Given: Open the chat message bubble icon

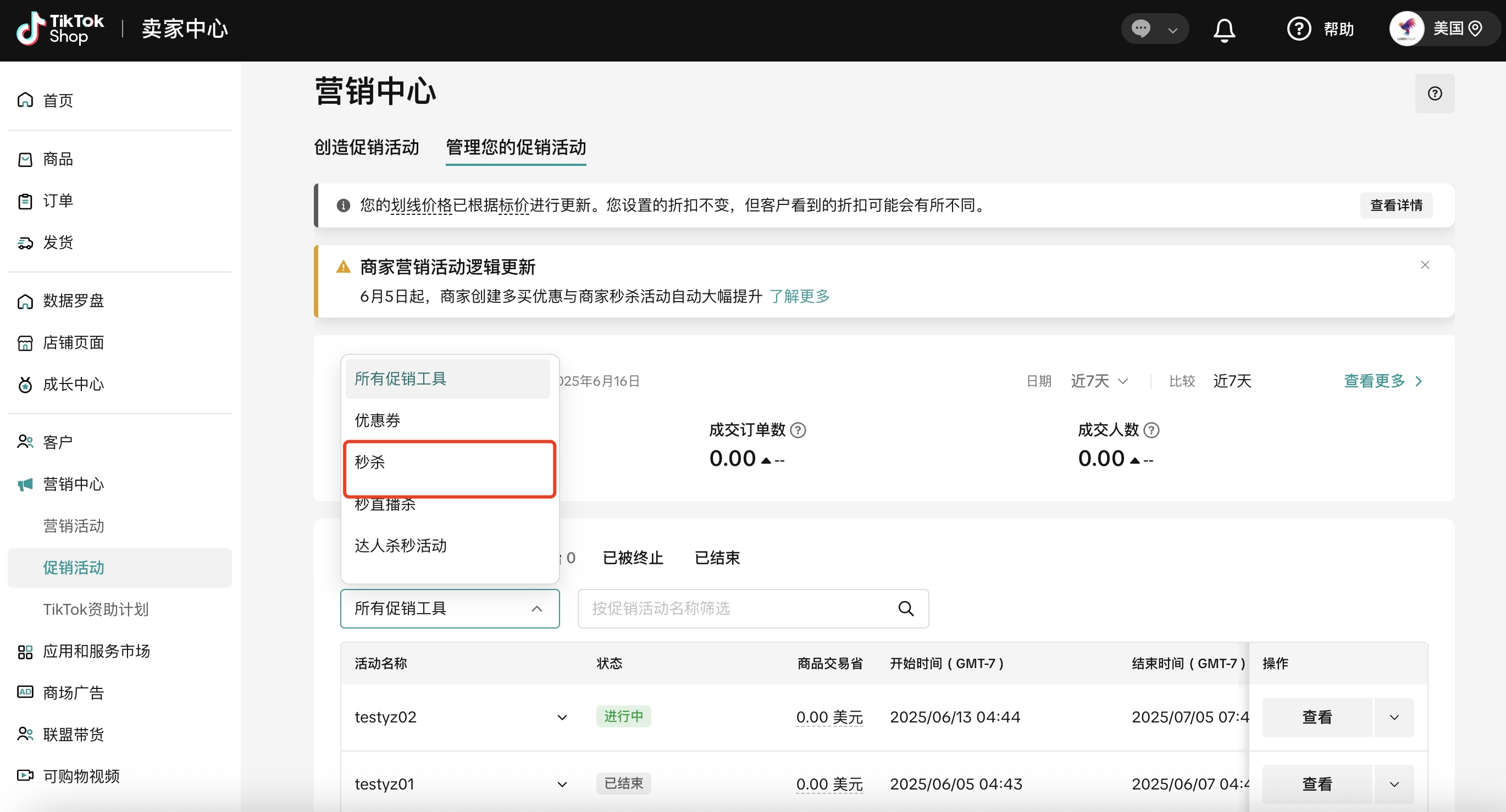Looking at the screenshot, I should (1140, 29).
